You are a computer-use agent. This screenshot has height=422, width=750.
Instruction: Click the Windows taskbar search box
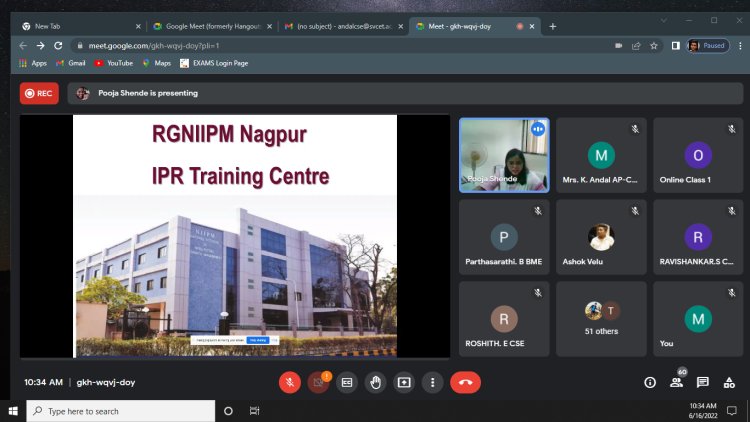tap(121, 411)
